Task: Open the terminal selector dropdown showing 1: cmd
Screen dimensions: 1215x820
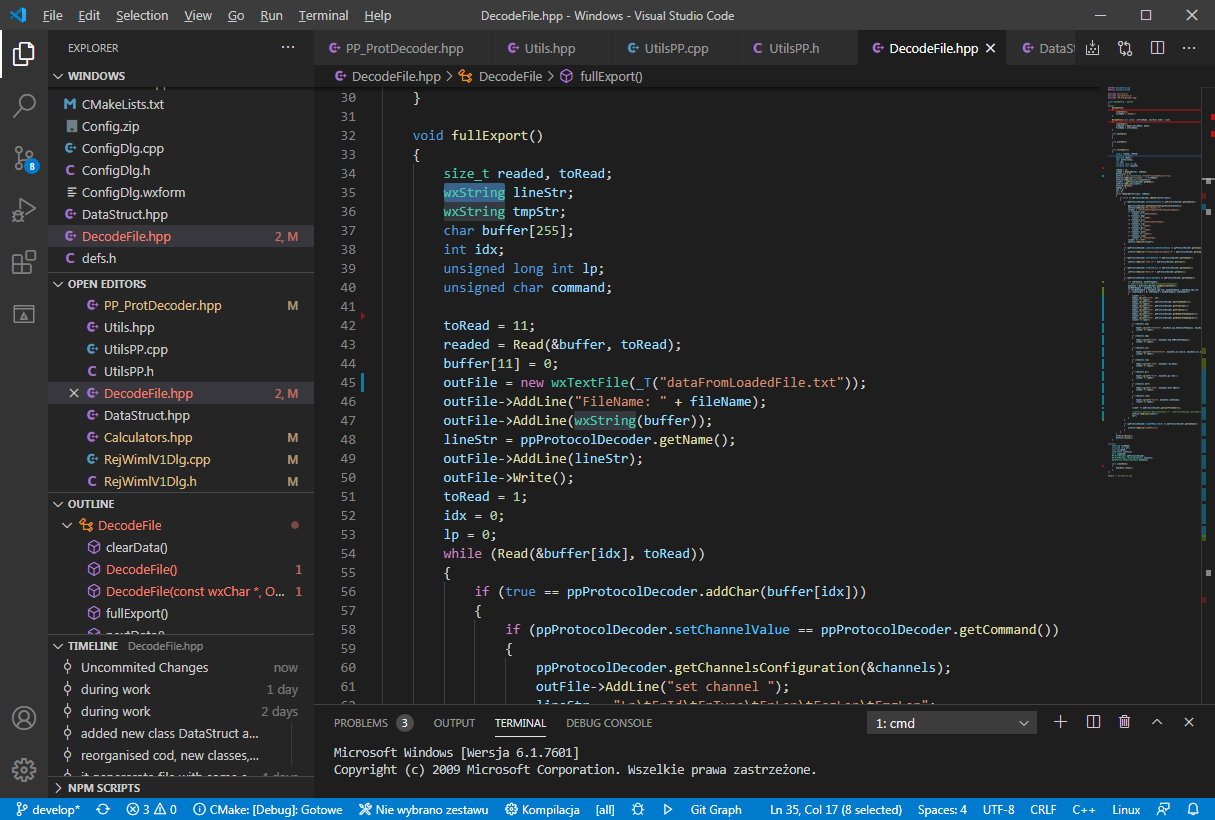Action: [952, 722]
